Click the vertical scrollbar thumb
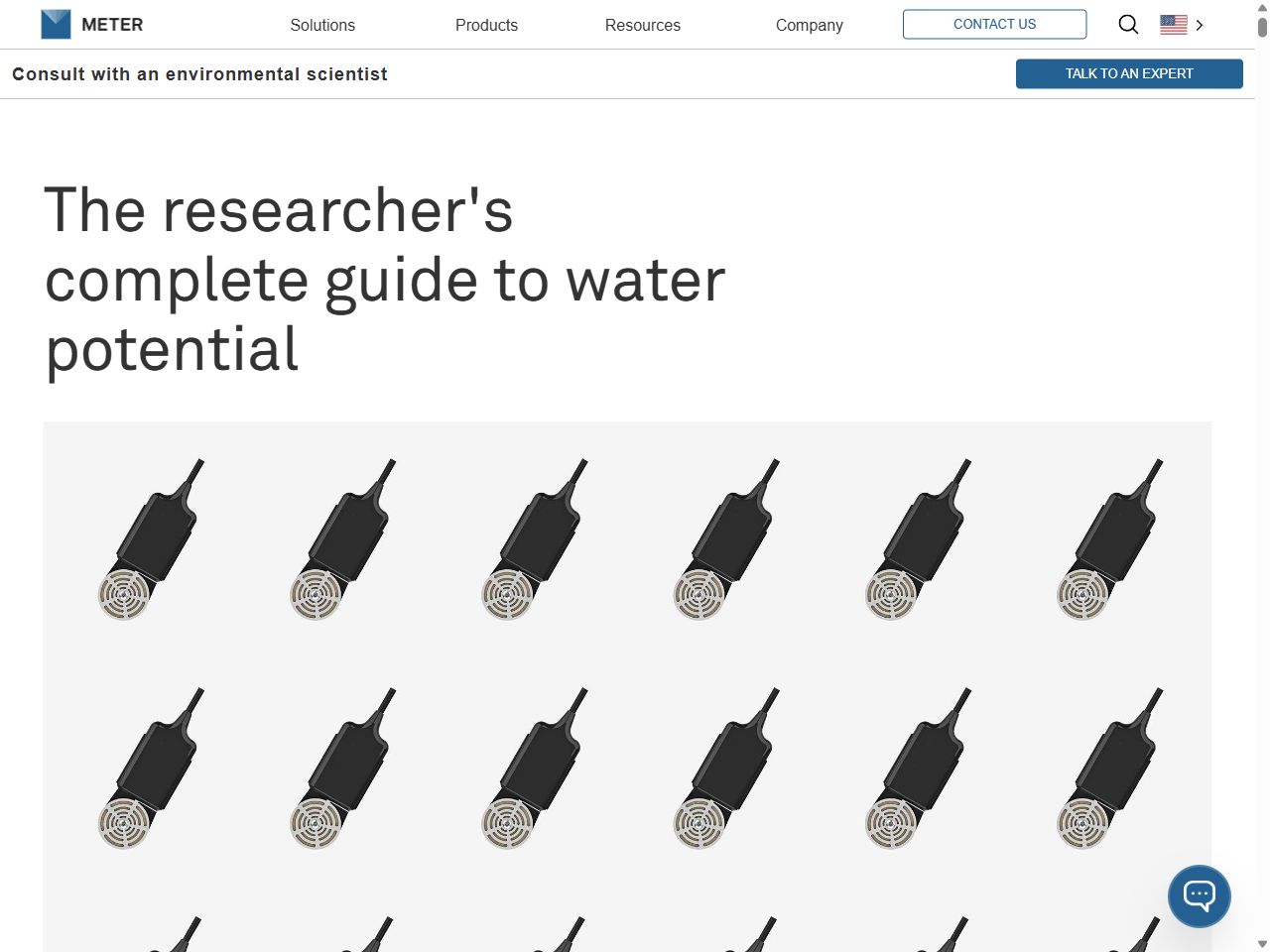Image resolution: width=1270 pixels, height=952 pixels. pos(1262,27)
